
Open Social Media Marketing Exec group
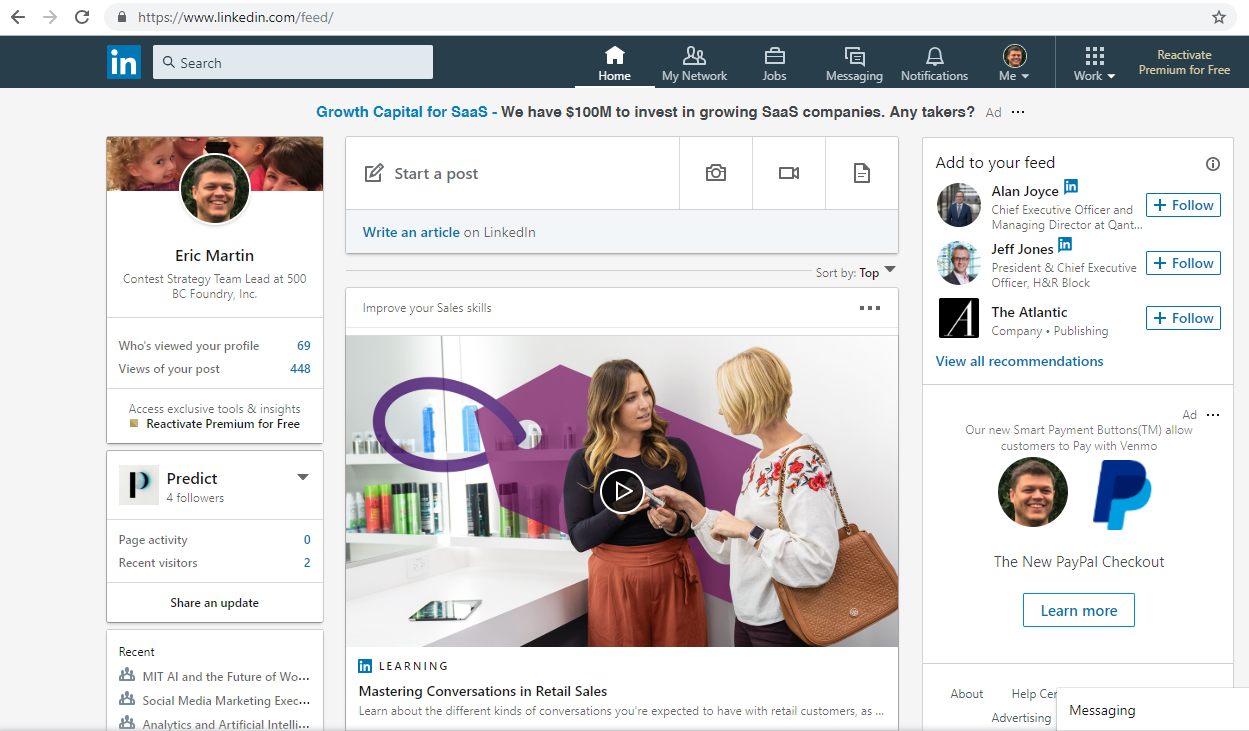point(226,701)
